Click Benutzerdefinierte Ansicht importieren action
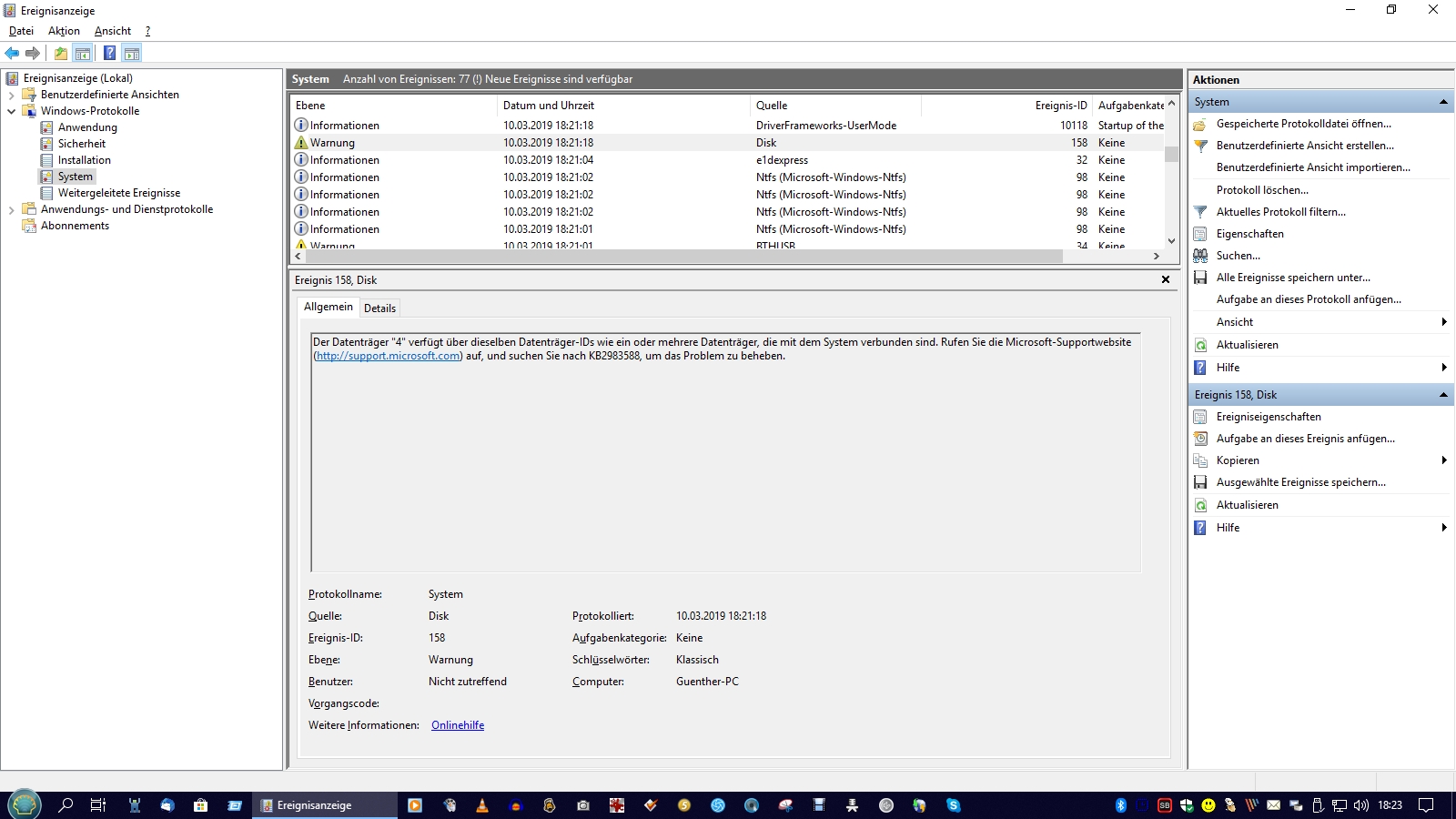This screenshot has width=1456, height=819. pos(1313,167)
